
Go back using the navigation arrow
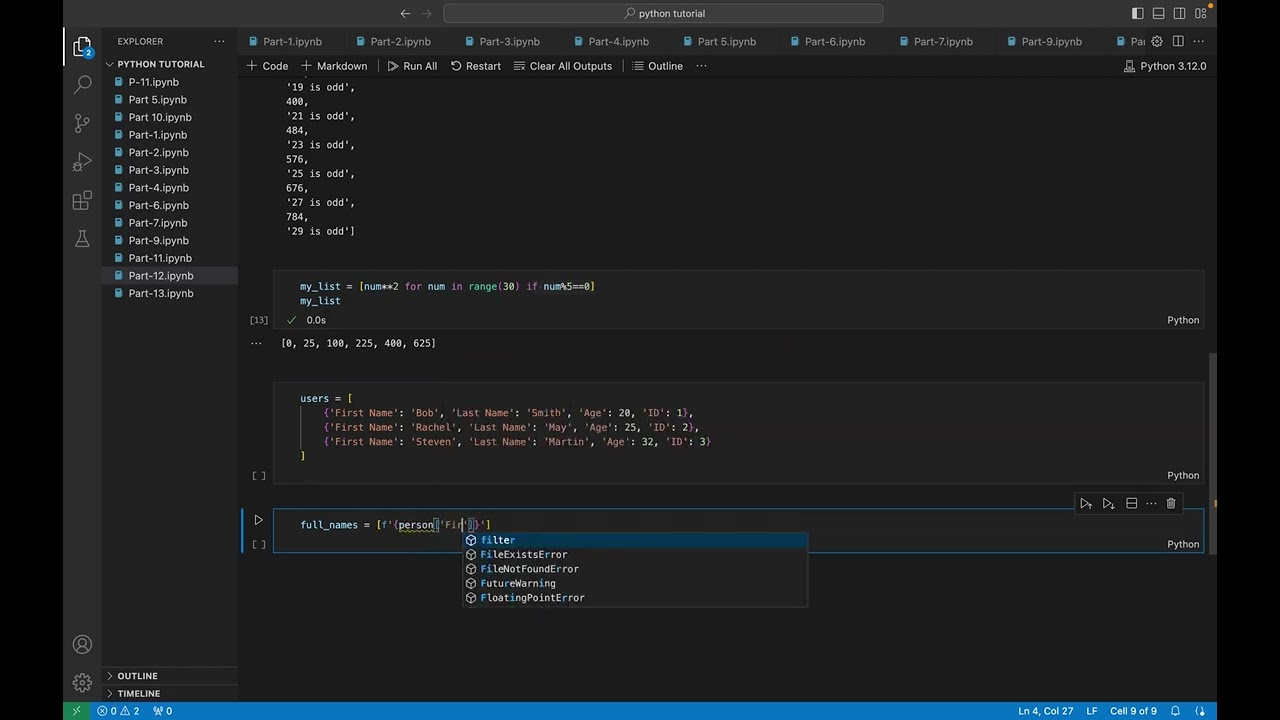[x=405, y=13]
